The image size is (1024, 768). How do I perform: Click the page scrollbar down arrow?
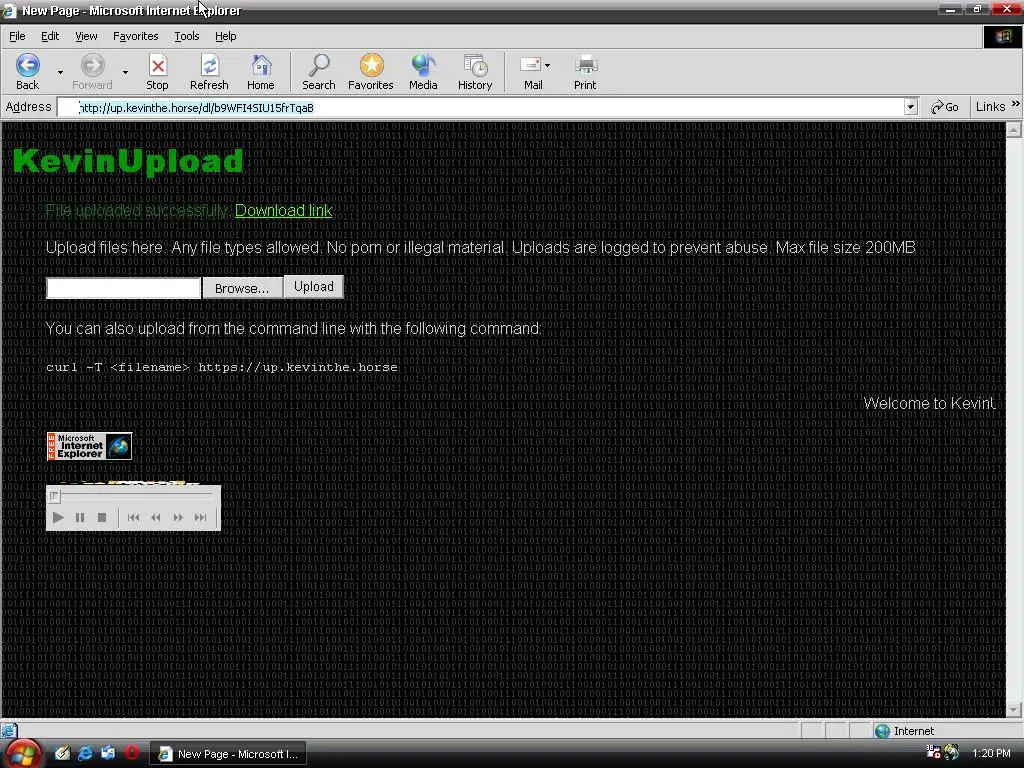point(1014,710)
